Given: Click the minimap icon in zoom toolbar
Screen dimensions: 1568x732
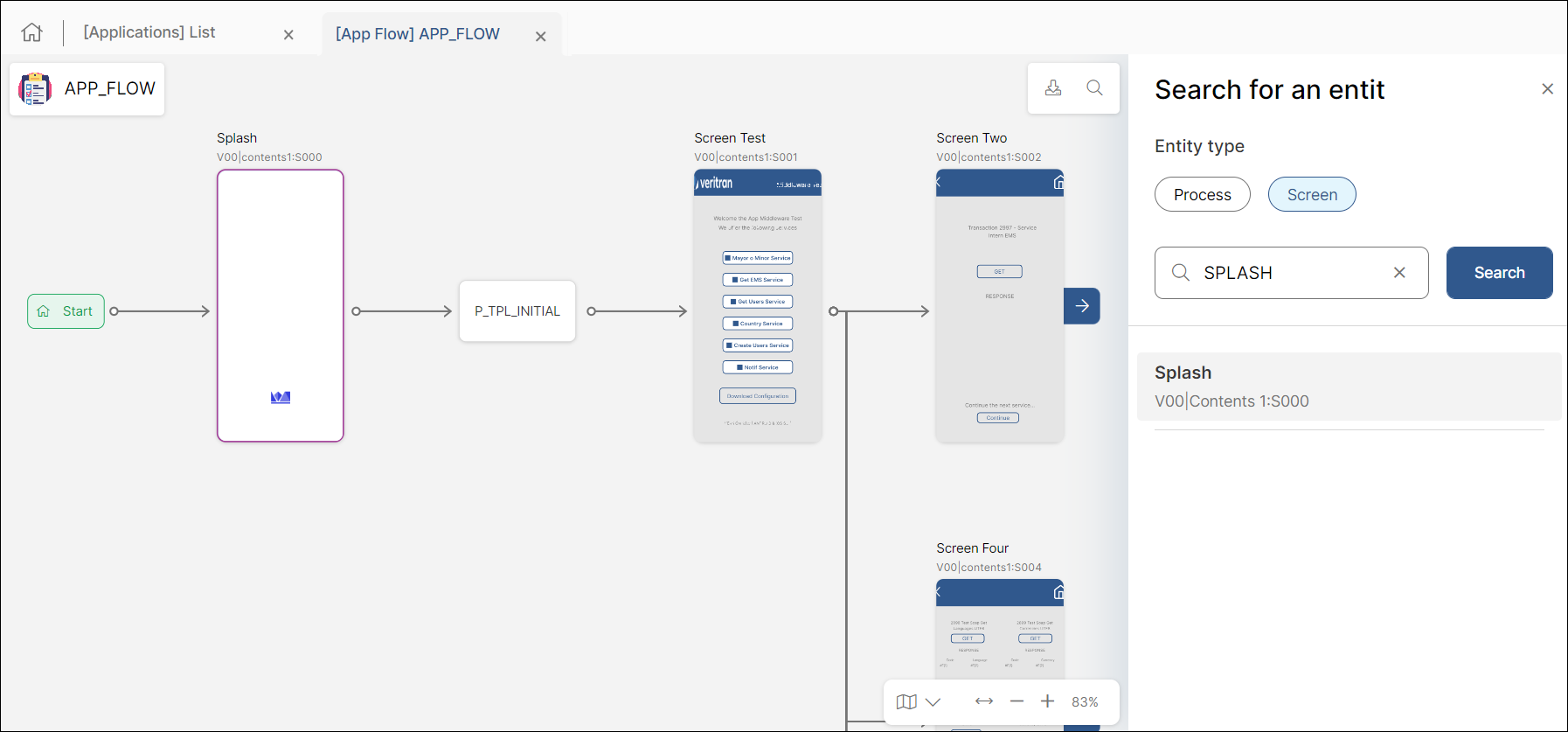Looking at the screenshot, I should (906, 701).
